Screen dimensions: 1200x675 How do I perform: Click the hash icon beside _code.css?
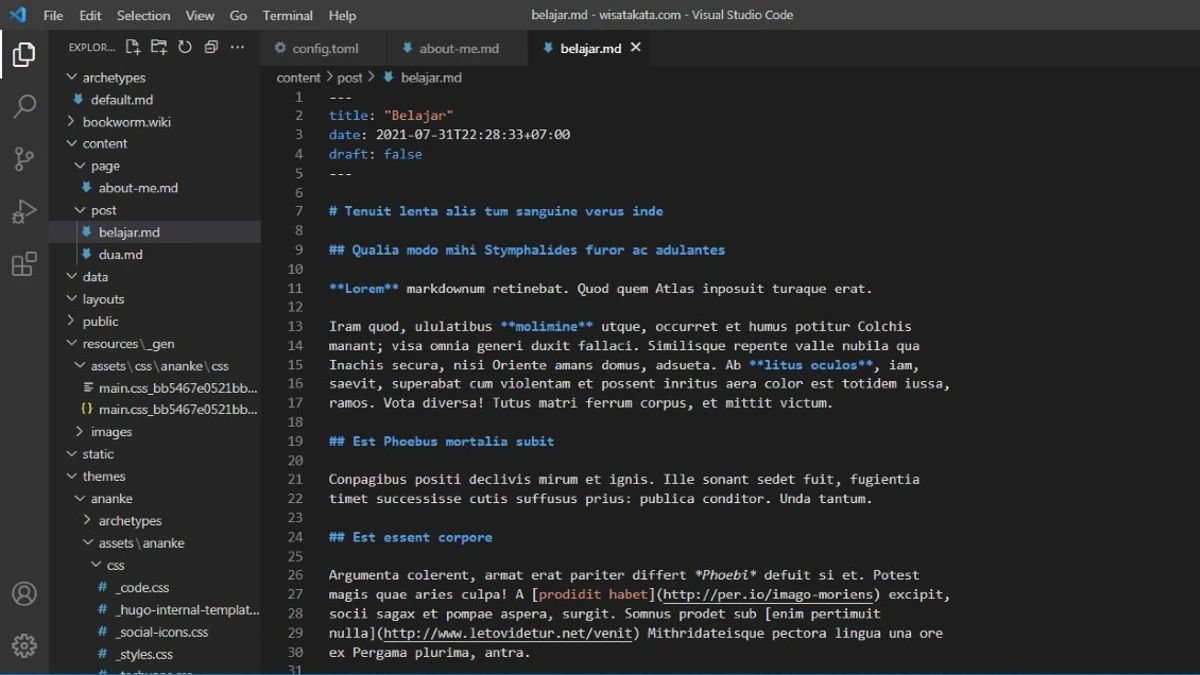102,587
